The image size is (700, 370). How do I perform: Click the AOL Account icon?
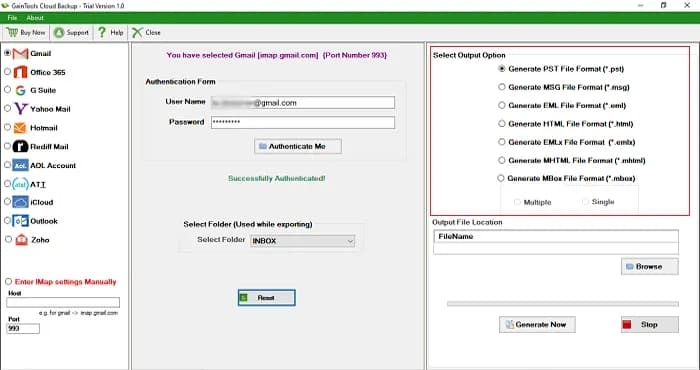click(x=21, y=165)
